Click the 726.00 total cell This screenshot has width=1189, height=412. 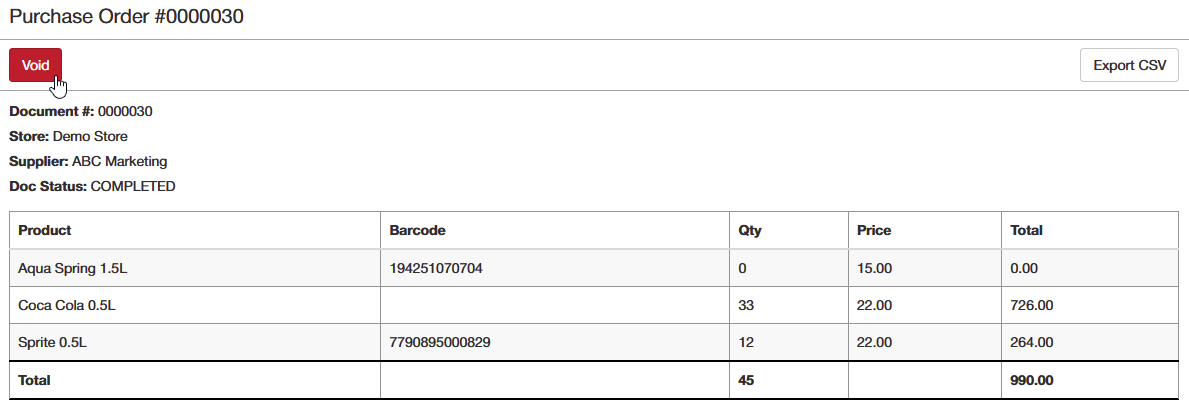[1090, 305]
